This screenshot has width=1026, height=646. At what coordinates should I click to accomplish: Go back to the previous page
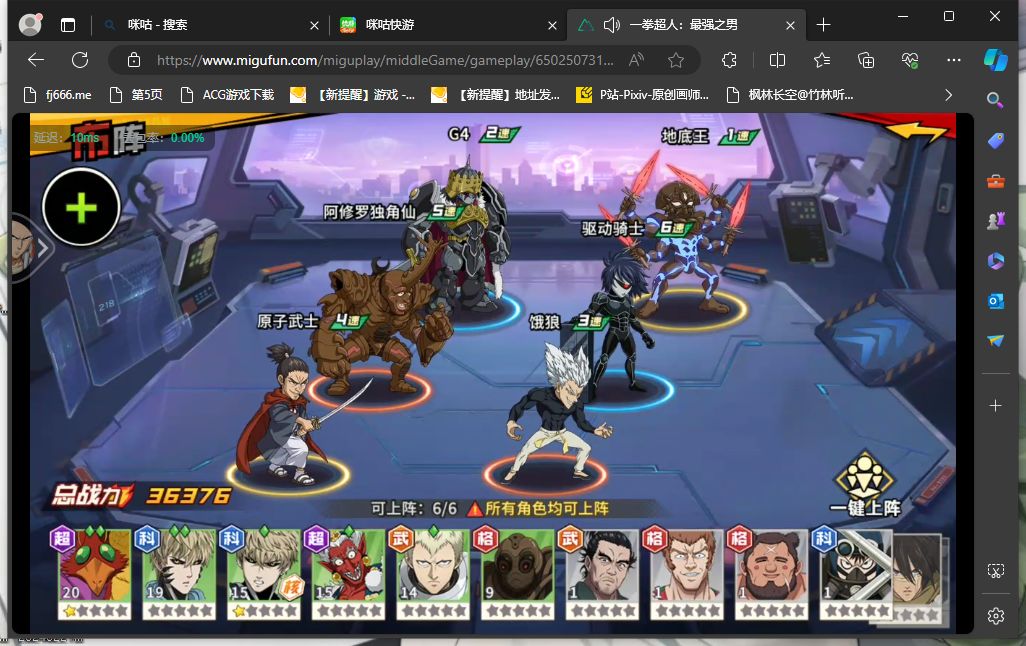(x=36, y=60)
